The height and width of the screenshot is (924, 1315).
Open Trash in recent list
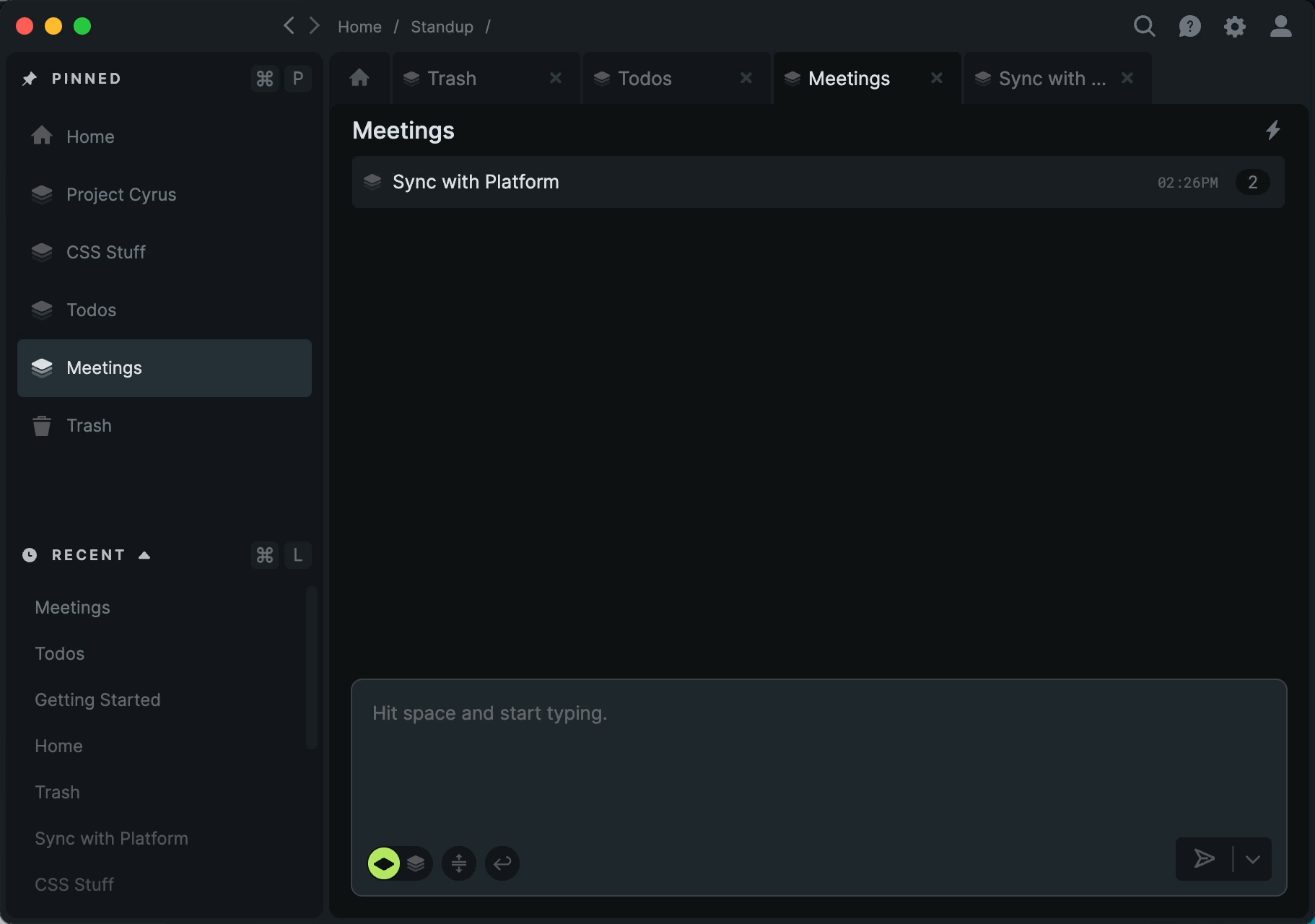point(57,792)
